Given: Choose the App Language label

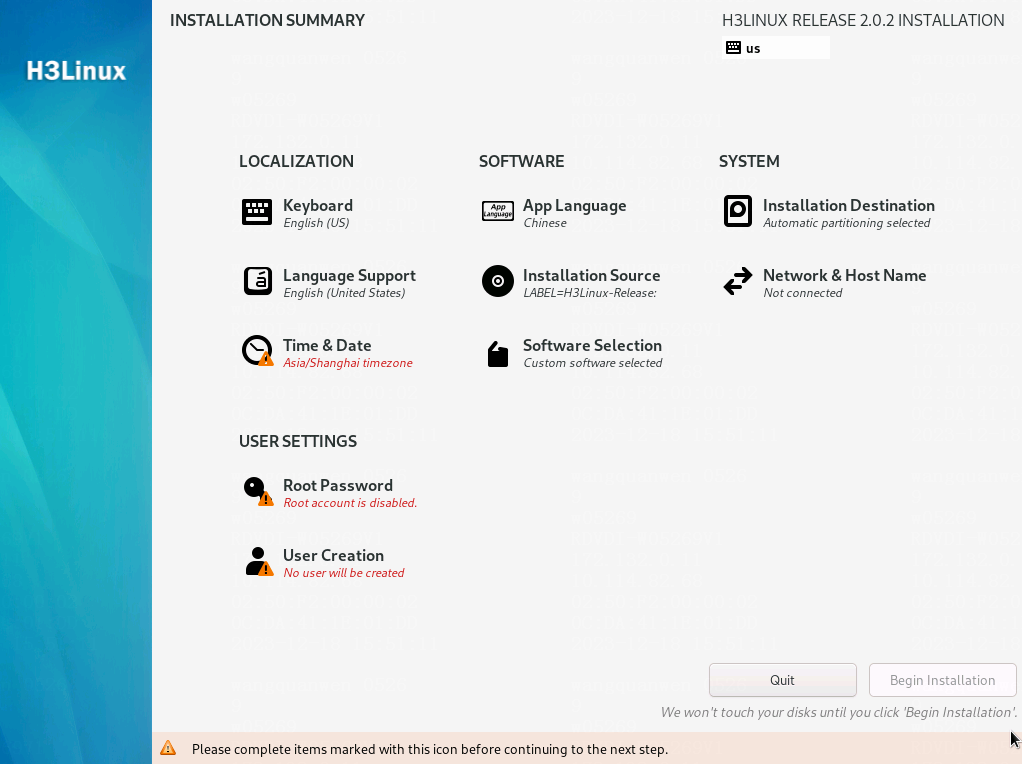Looking at the screenshot, I should point(575,206).
